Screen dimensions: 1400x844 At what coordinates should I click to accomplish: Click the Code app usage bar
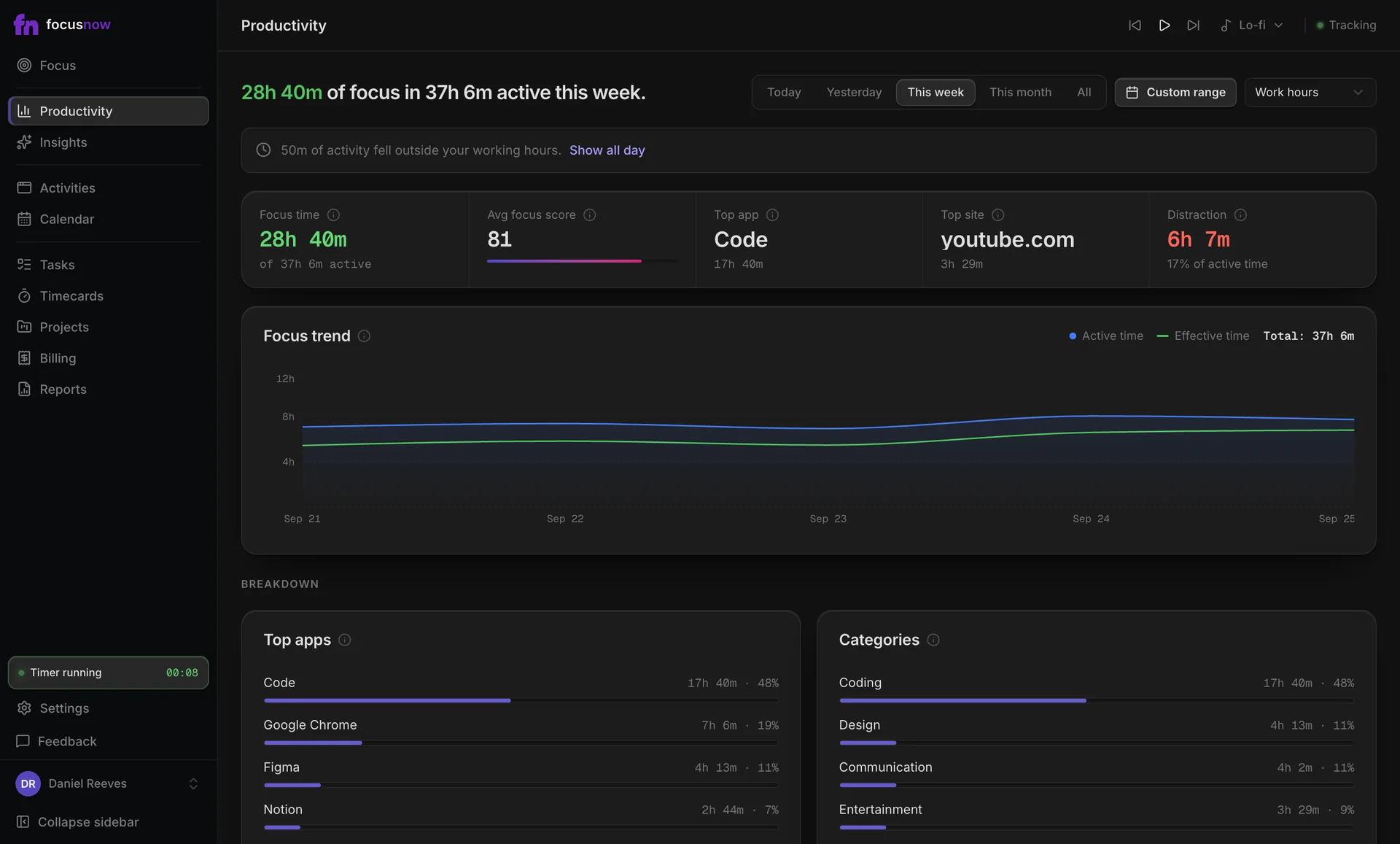coord(521,700)
